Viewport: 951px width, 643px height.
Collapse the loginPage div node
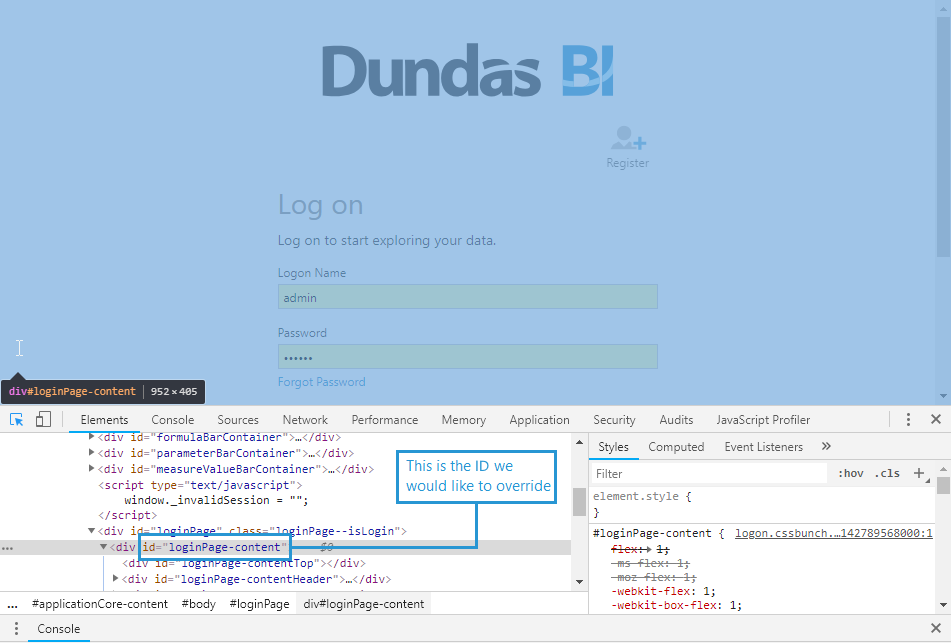tap(92, 531)
